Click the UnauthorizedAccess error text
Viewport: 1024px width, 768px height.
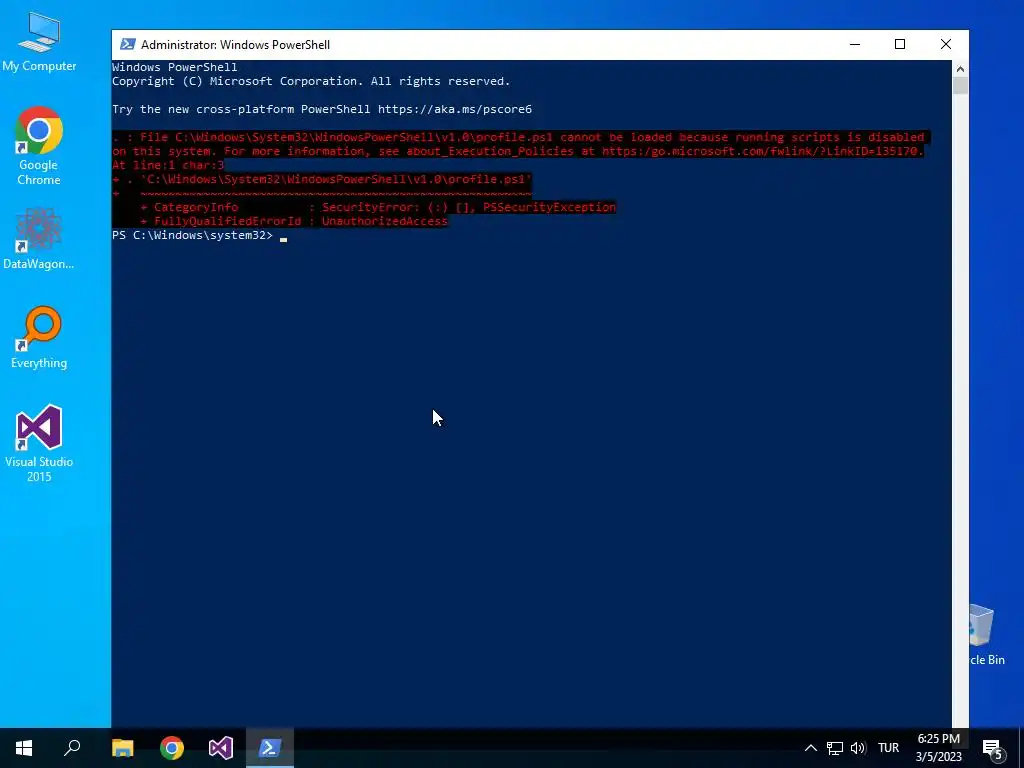coord(384,221)
